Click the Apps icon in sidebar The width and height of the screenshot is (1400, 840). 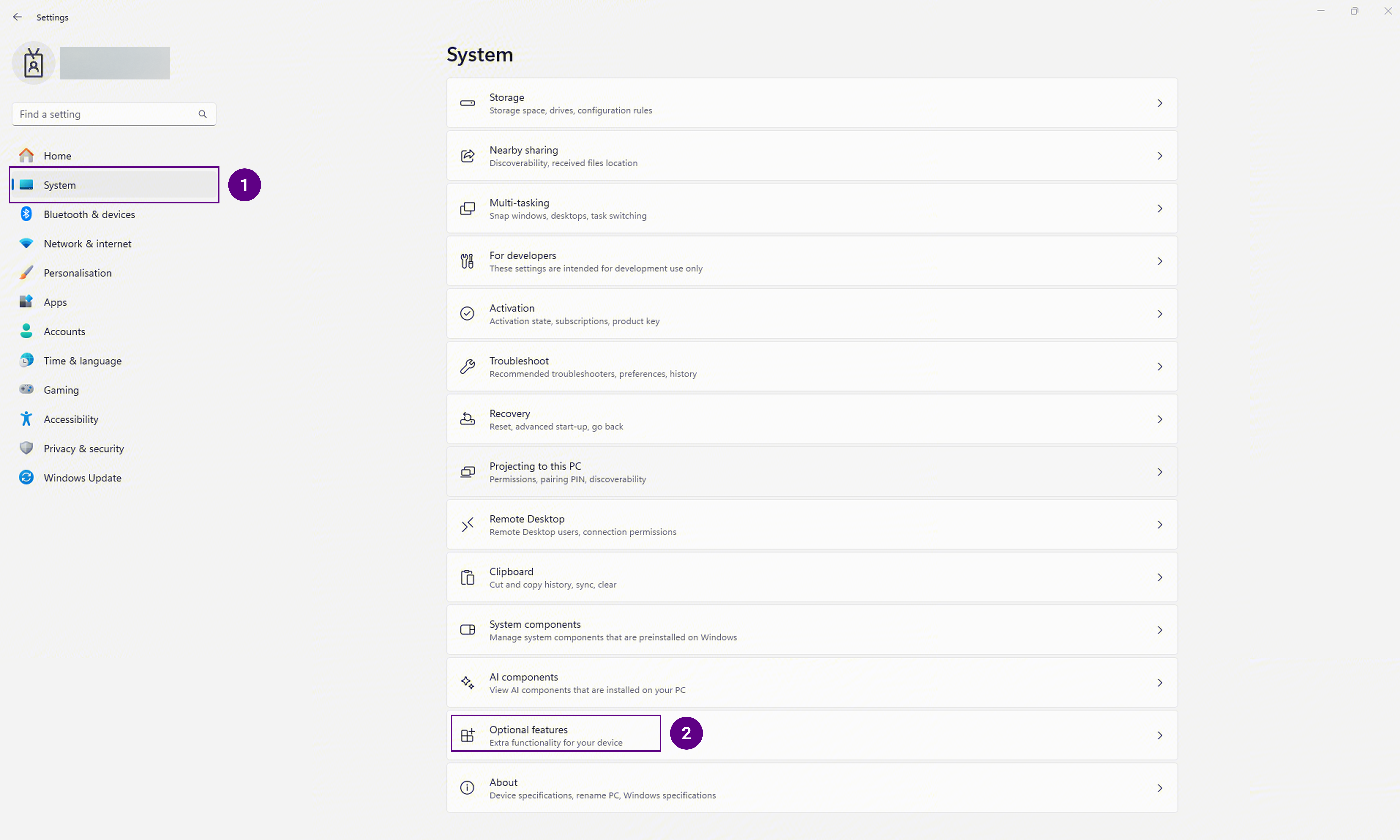26,302
